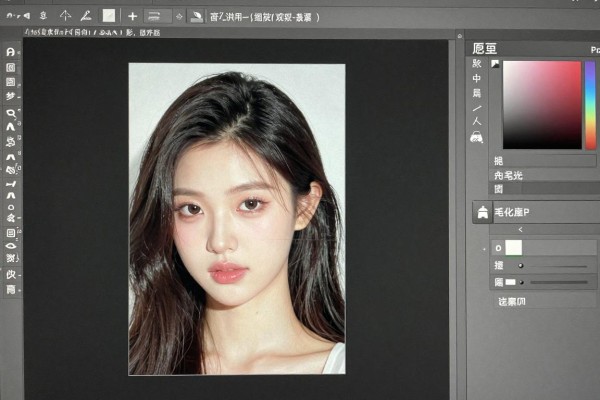Screen dimensions: 600x400
Task: Click the small circle tool in left toolbar
Action: coord(11,207)
